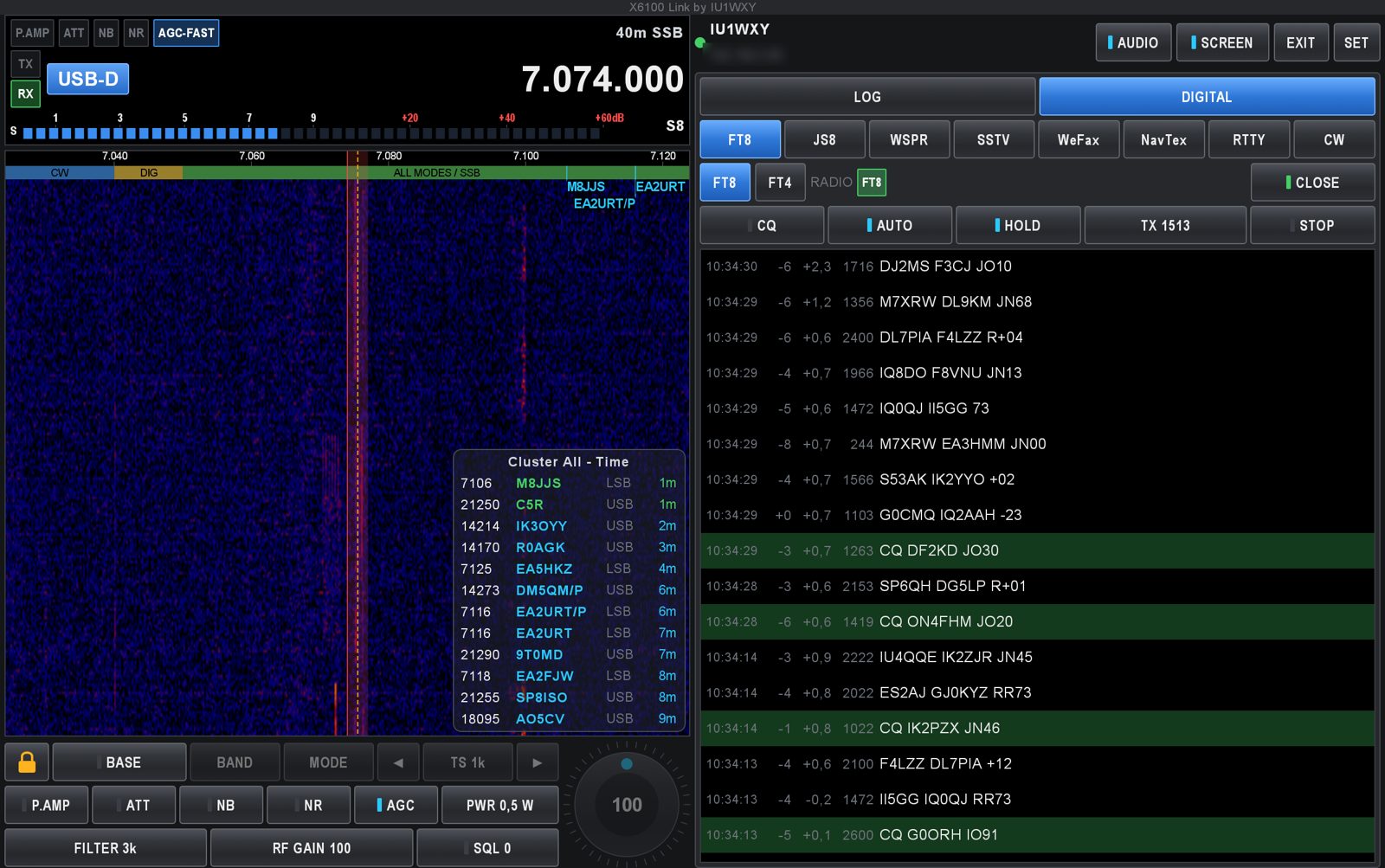
Task: Click the TX indicator
Action: [26, 64]
